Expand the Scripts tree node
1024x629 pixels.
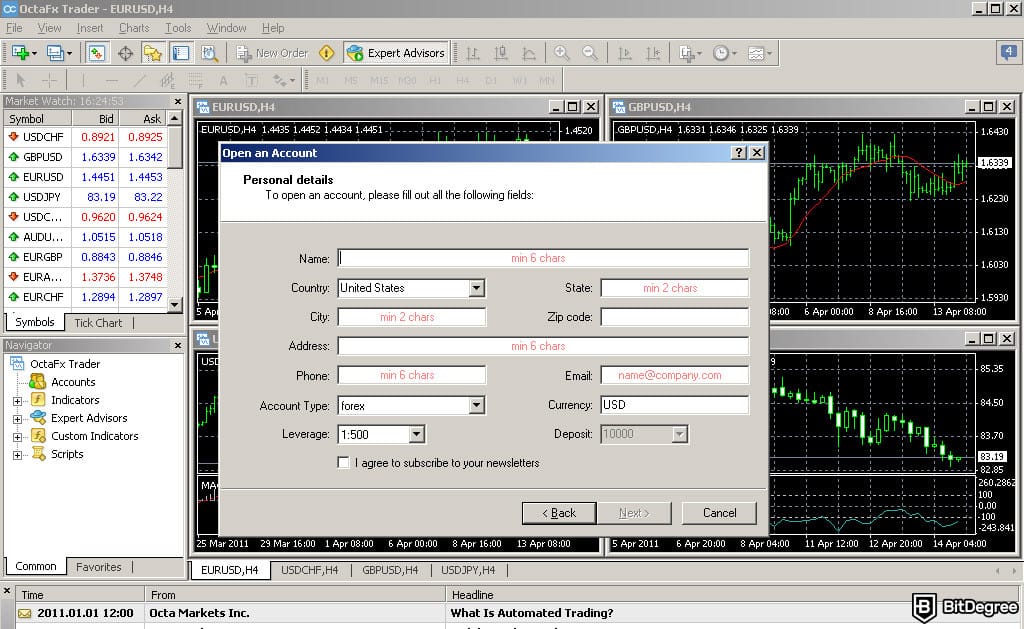[18, 455]
